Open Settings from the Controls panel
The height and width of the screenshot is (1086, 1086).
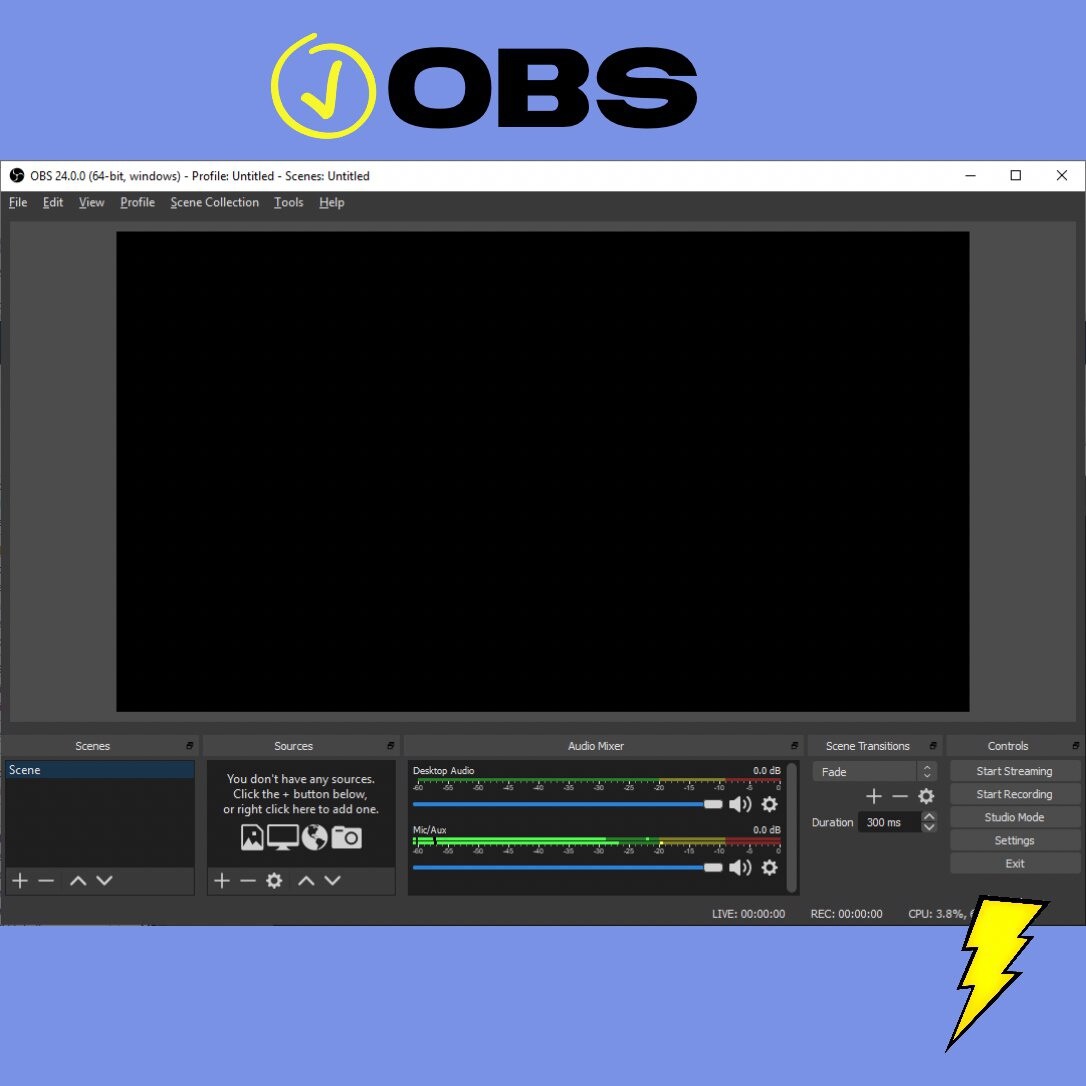tap(1015, 840)
